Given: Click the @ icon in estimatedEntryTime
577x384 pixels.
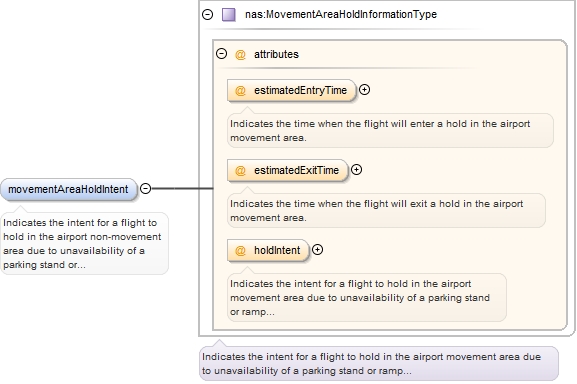Looking at the screenshot, I should point(240,90).
